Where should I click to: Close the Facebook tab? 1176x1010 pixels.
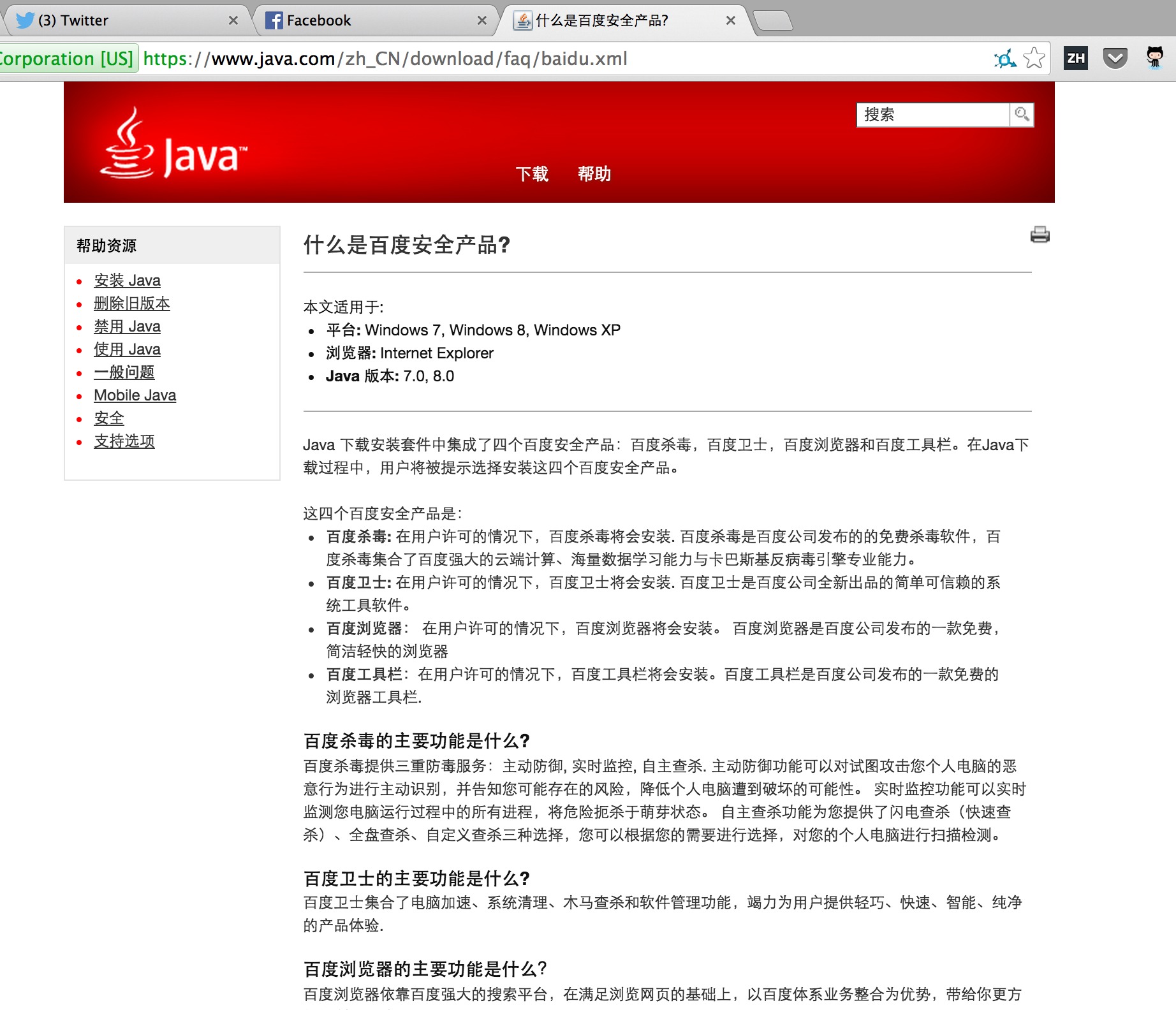click(x=482, y=20)
